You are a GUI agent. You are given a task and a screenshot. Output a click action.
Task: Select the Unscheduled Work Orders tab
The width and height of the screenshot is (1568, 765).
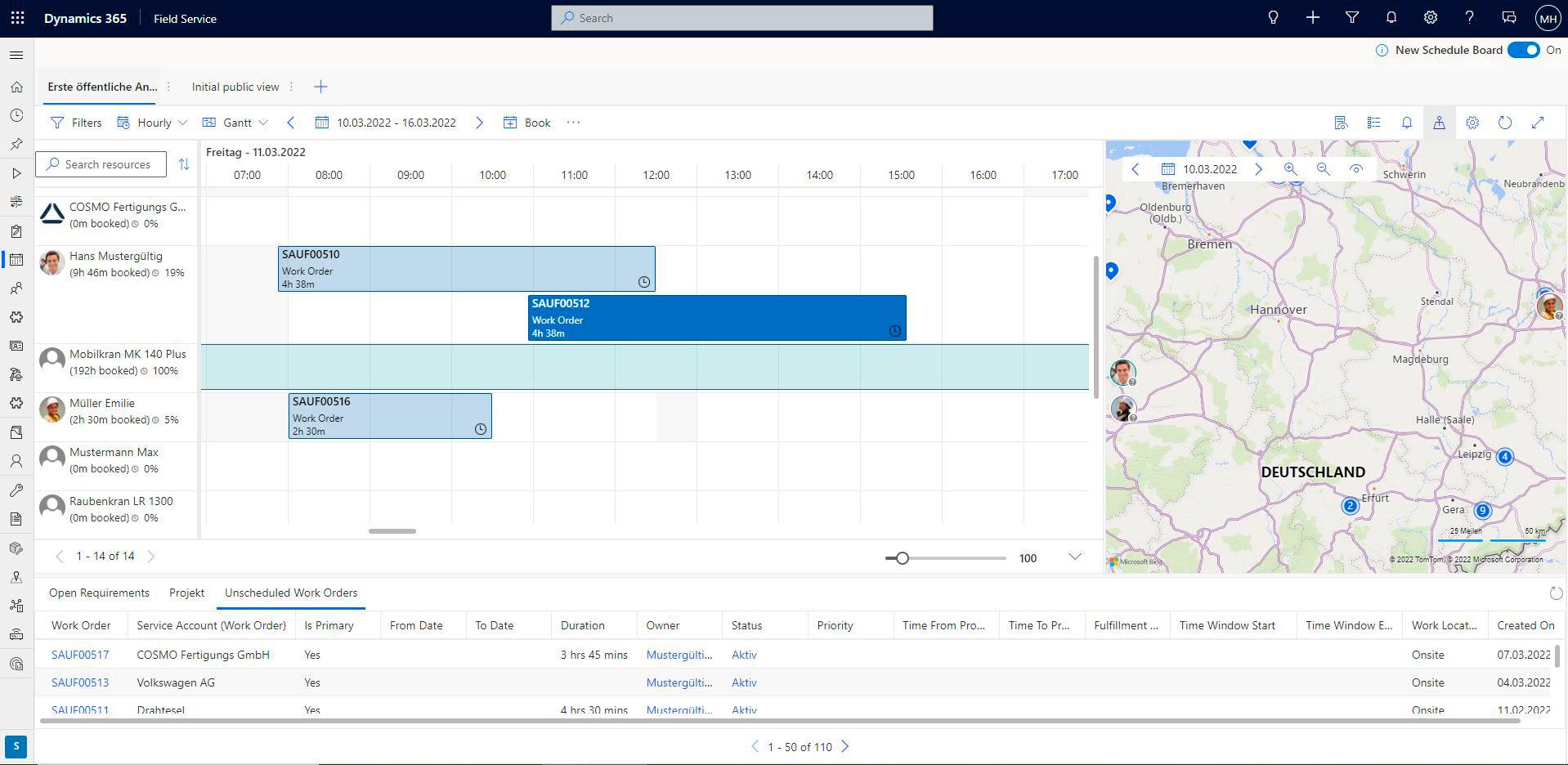pos(291,593)
